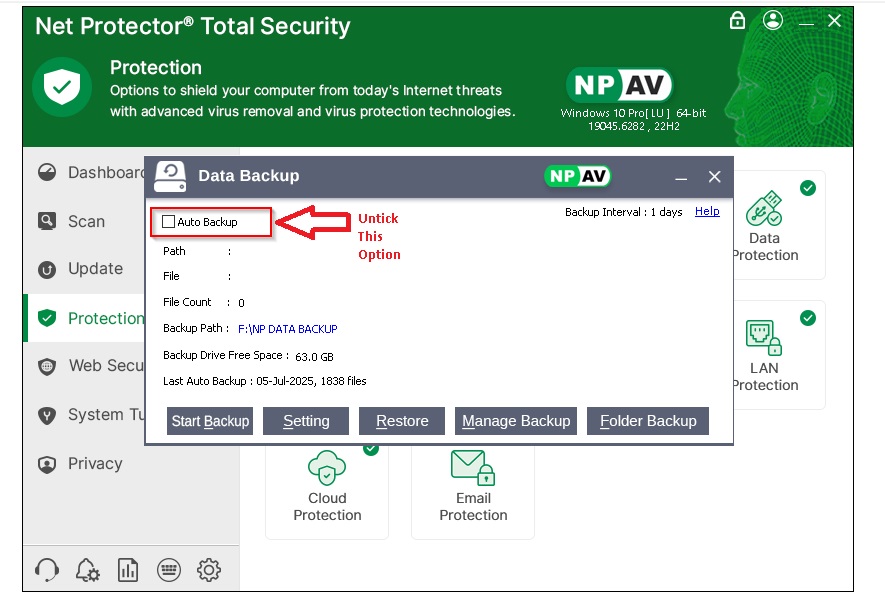Open the user account icon
This screenshot has height=608, width=885.
coord(772,21)
